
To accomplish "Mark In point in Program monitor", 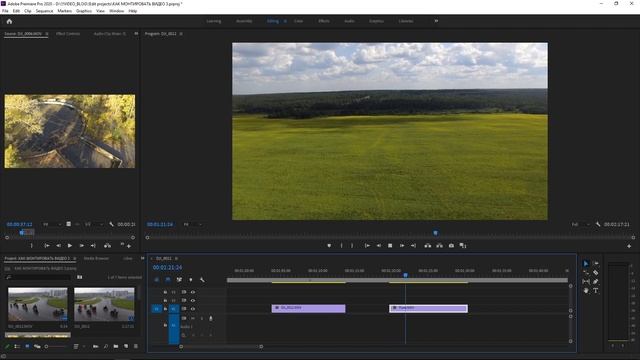I will [341, 246].
